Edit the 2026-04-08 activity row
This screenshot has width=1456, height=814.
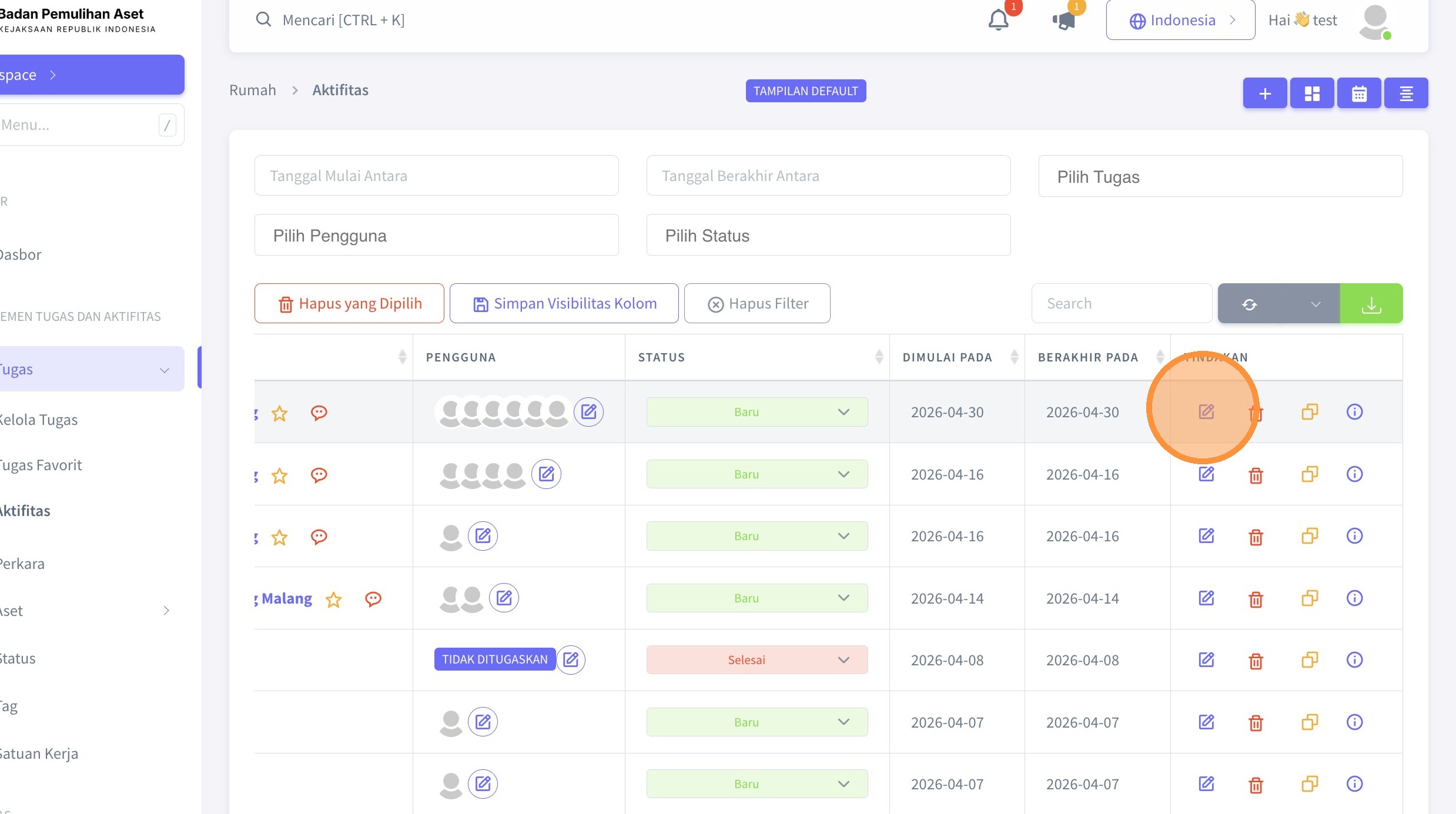click(x=1206, y=660)
